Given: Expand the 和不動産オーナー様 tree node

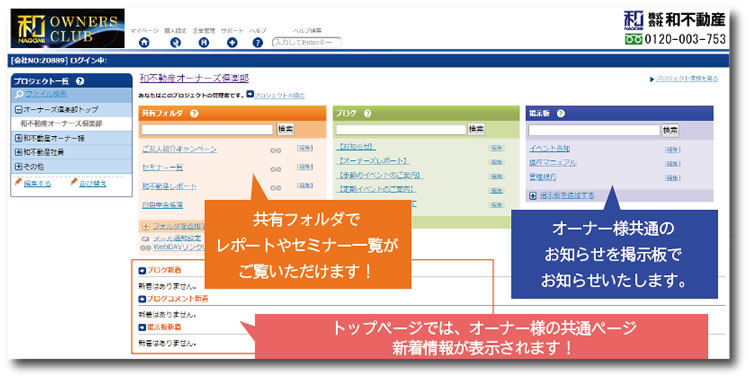Looking at the screenshot, I should (19, 138).
